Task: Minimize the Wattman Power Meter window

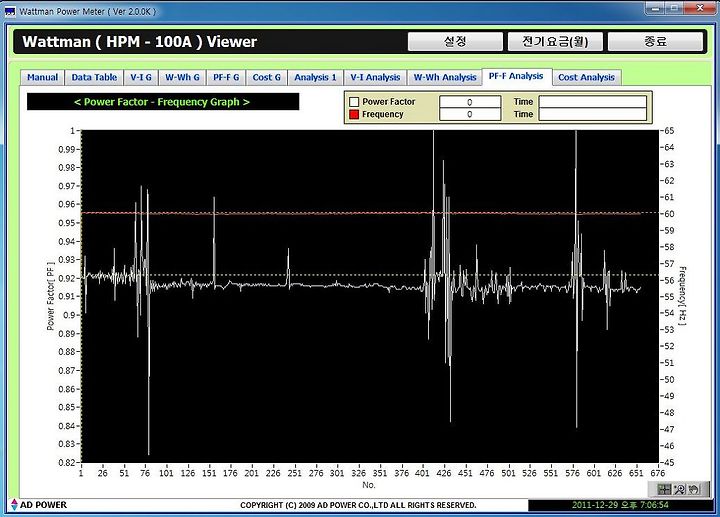Action: click(x=655, y=8)
